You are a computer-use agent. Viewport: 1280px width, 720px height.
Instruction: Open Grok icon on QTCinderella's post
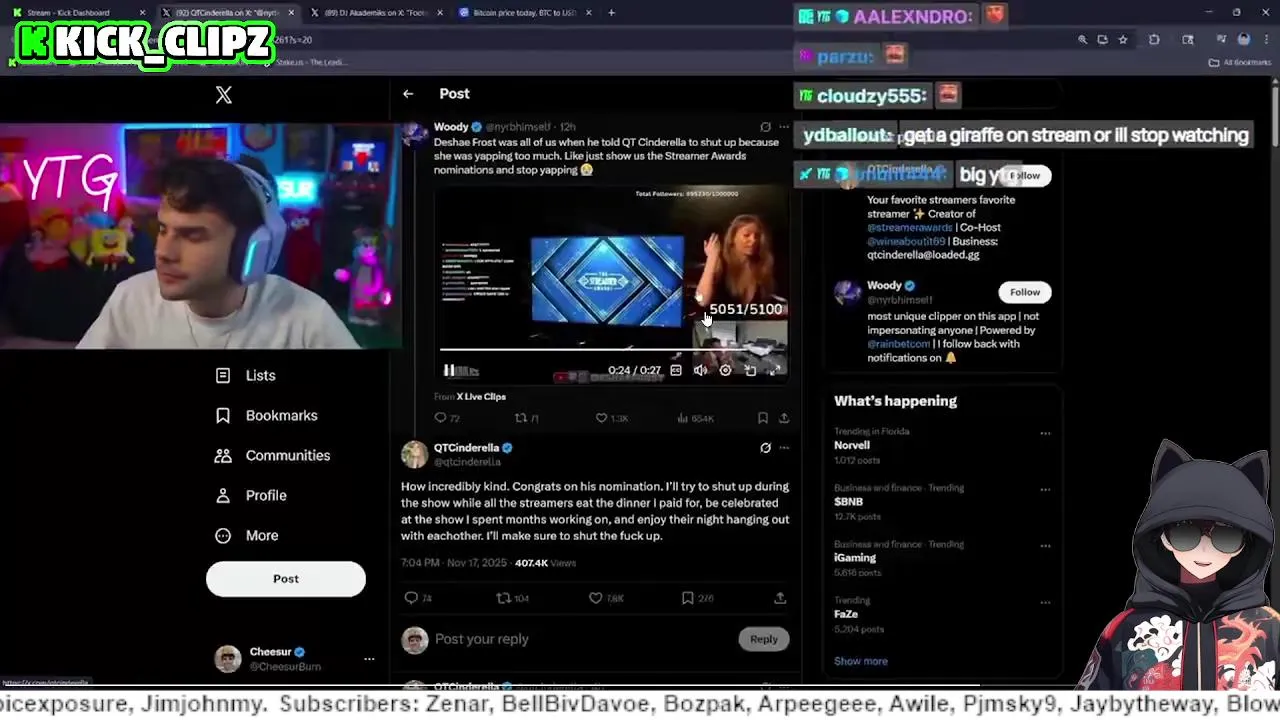tap(765, 448)
